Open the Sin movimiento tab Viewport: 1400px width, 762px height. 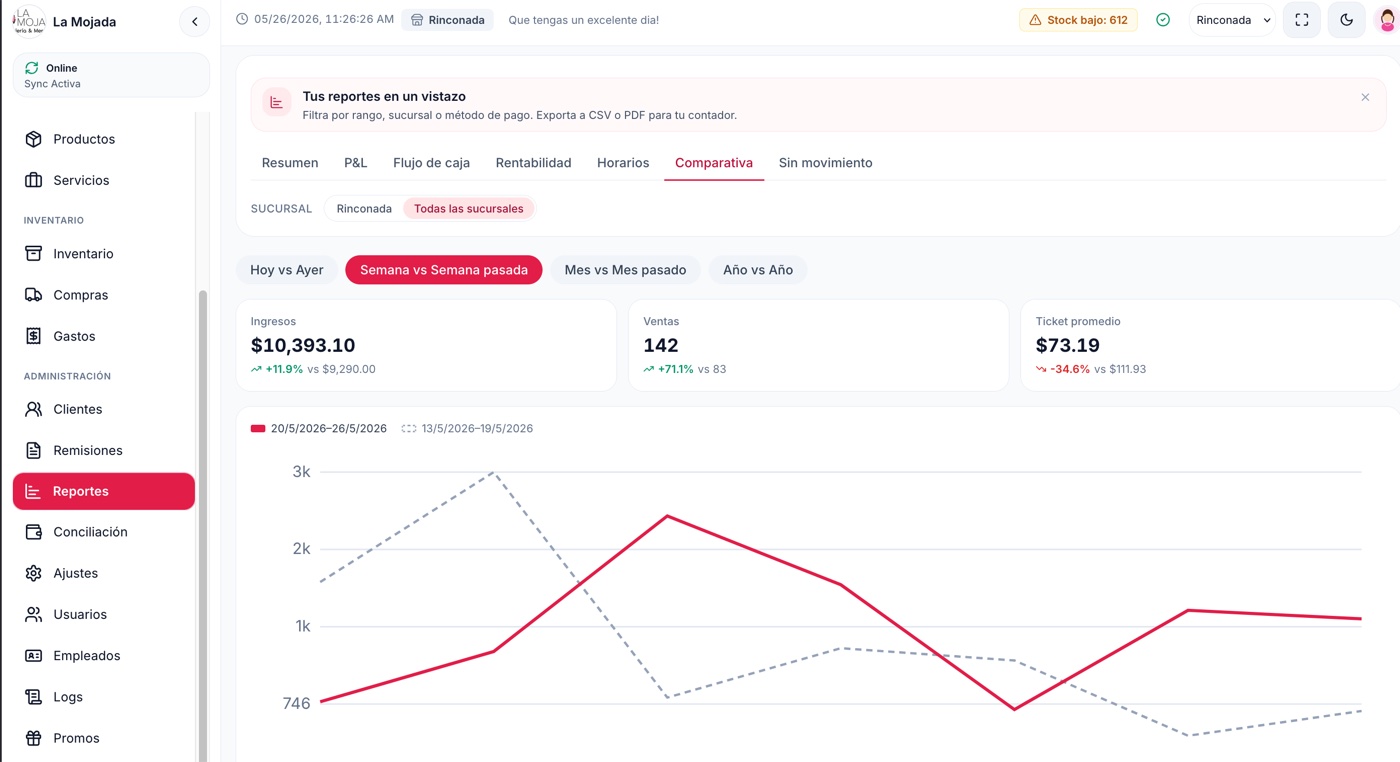tap(826, 163)
